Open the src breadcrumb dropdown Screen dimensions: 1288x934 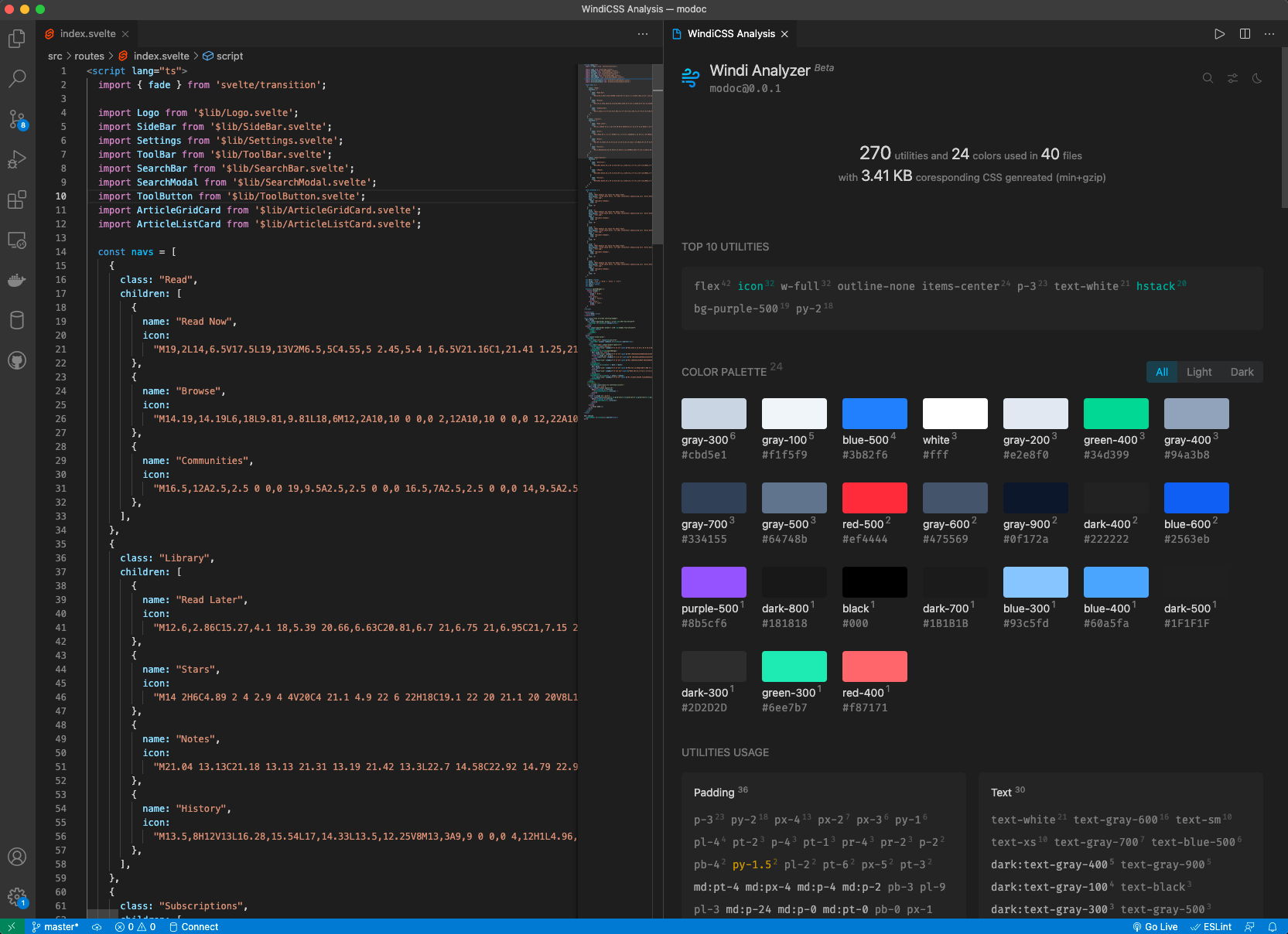[x=55, y=56]
